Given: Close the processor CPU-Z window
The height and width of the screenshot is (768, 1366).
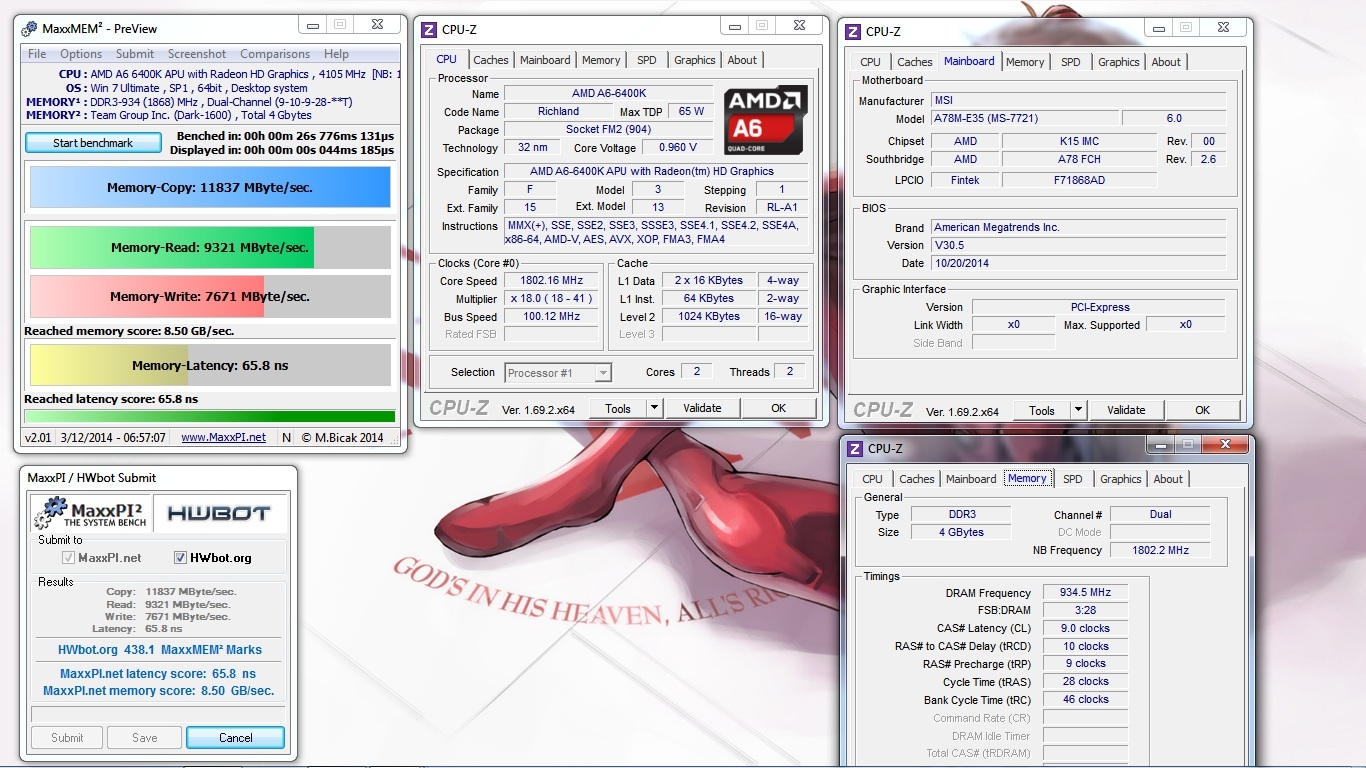Looking at the screenshot, I should coord(800,25).
